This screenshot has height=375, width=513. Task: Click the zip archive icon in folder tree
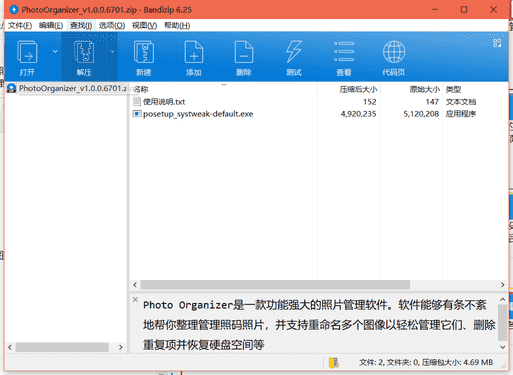(11, 88)
